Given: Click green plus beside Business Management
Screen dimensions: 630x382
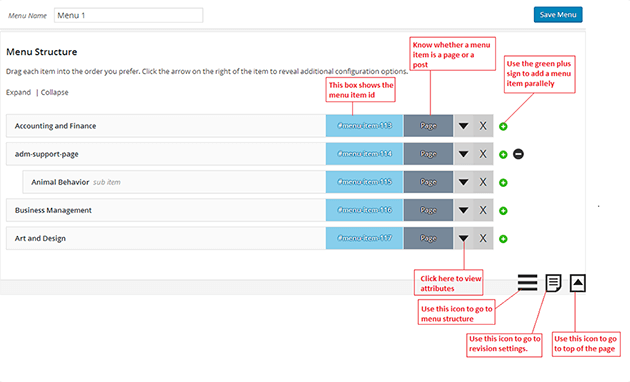Looking at the screenshot, I should 503,211.
